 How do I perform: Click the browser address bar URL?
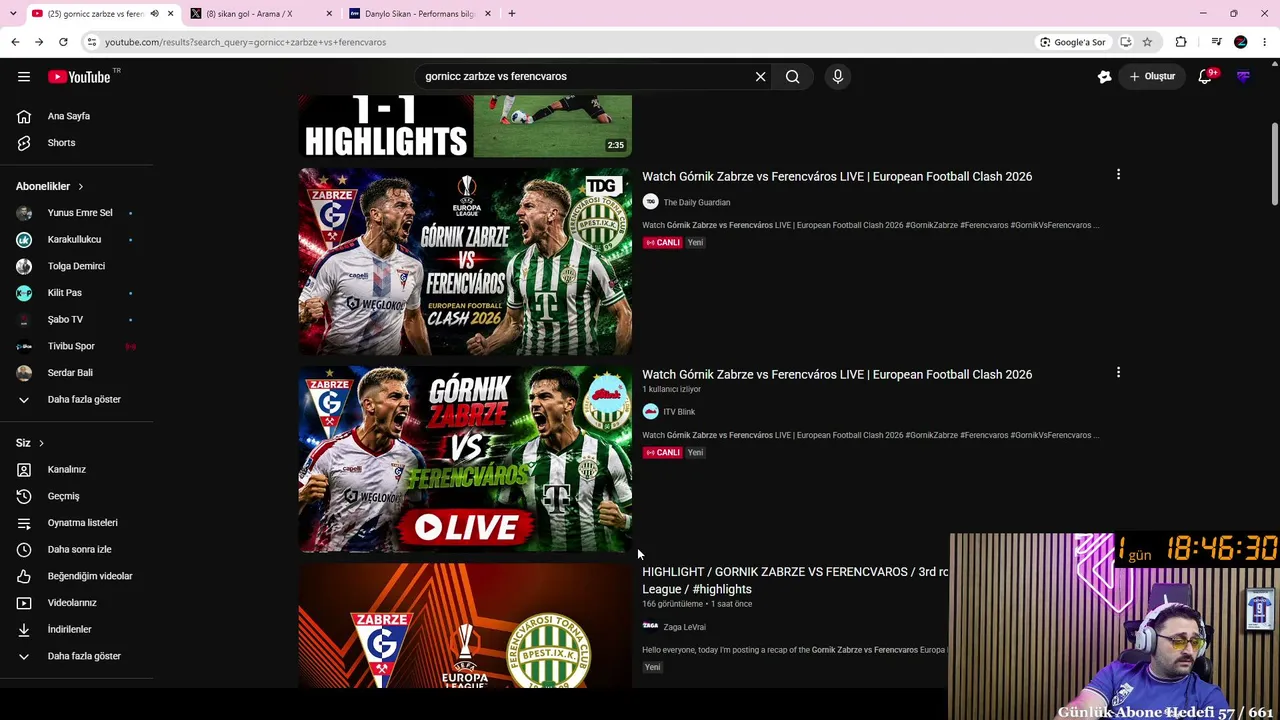[245, 42]
